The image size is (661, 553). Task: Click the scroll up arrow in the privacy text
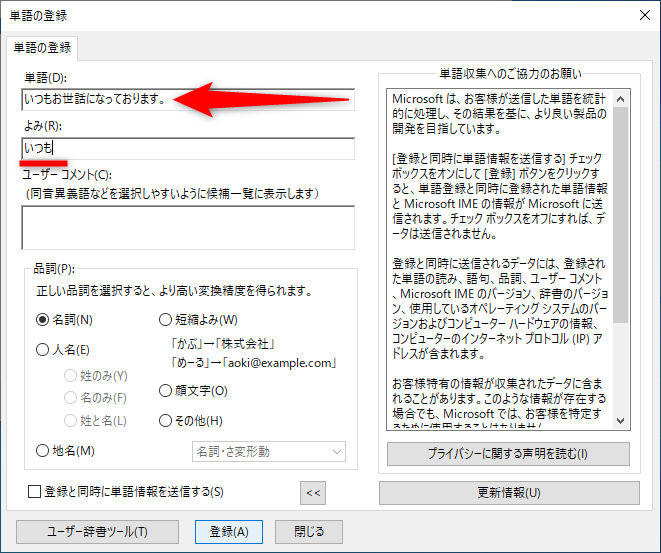click(x=621, y=99)
